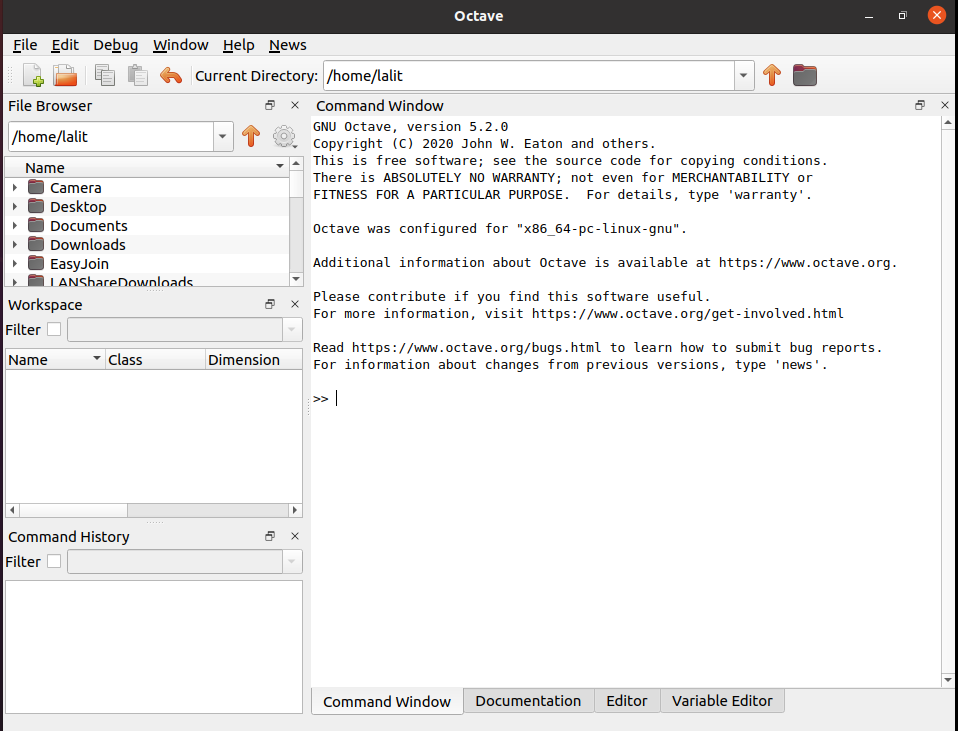Viewport: 958px width, 731px height.
Task: Open the Command History filter dropdown
Action: point(291,562)
